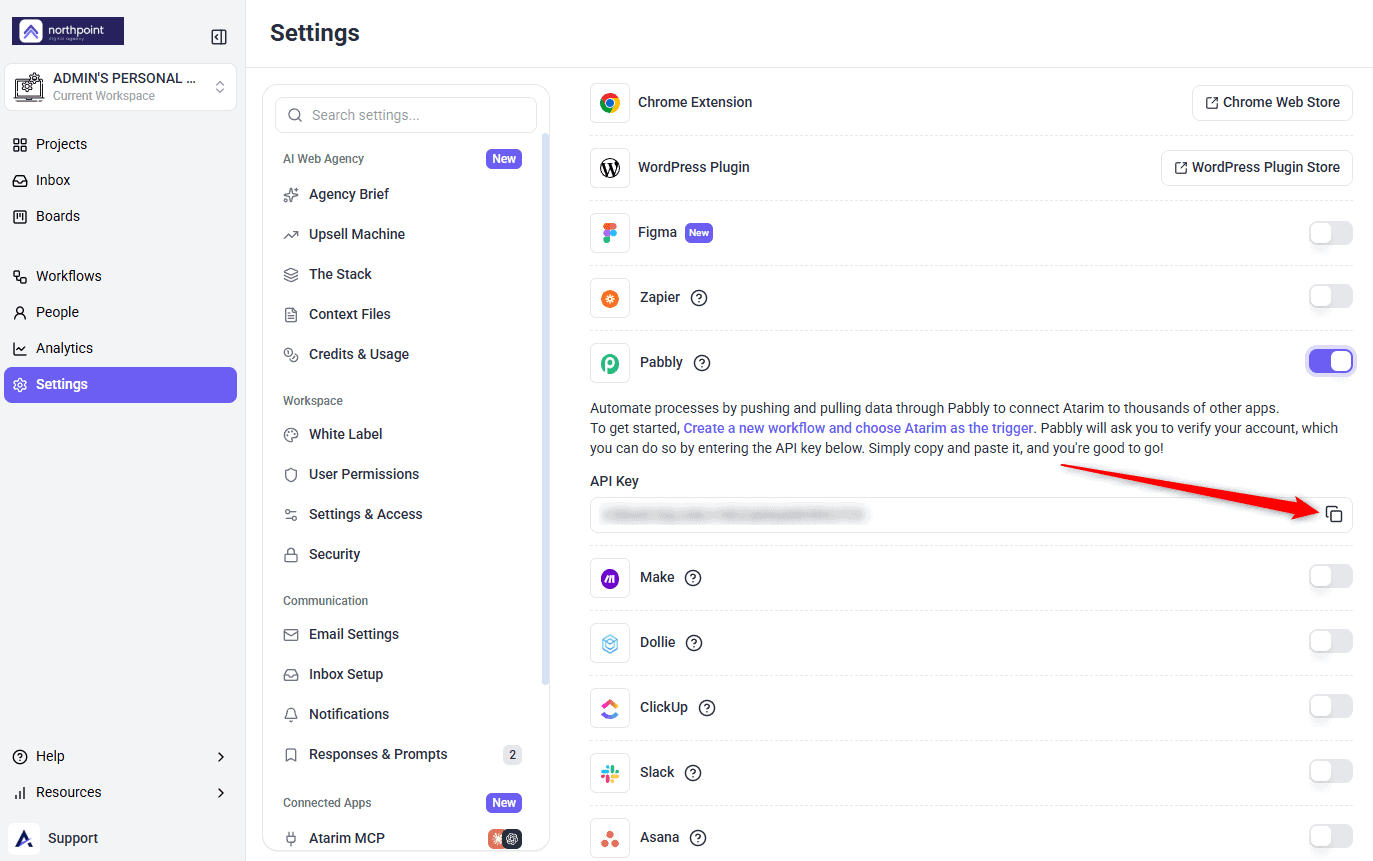Image resolution: width=1373 pixels, height=861 pixels.
Task: Click the Asana help question icon
Action: point(698,837)
